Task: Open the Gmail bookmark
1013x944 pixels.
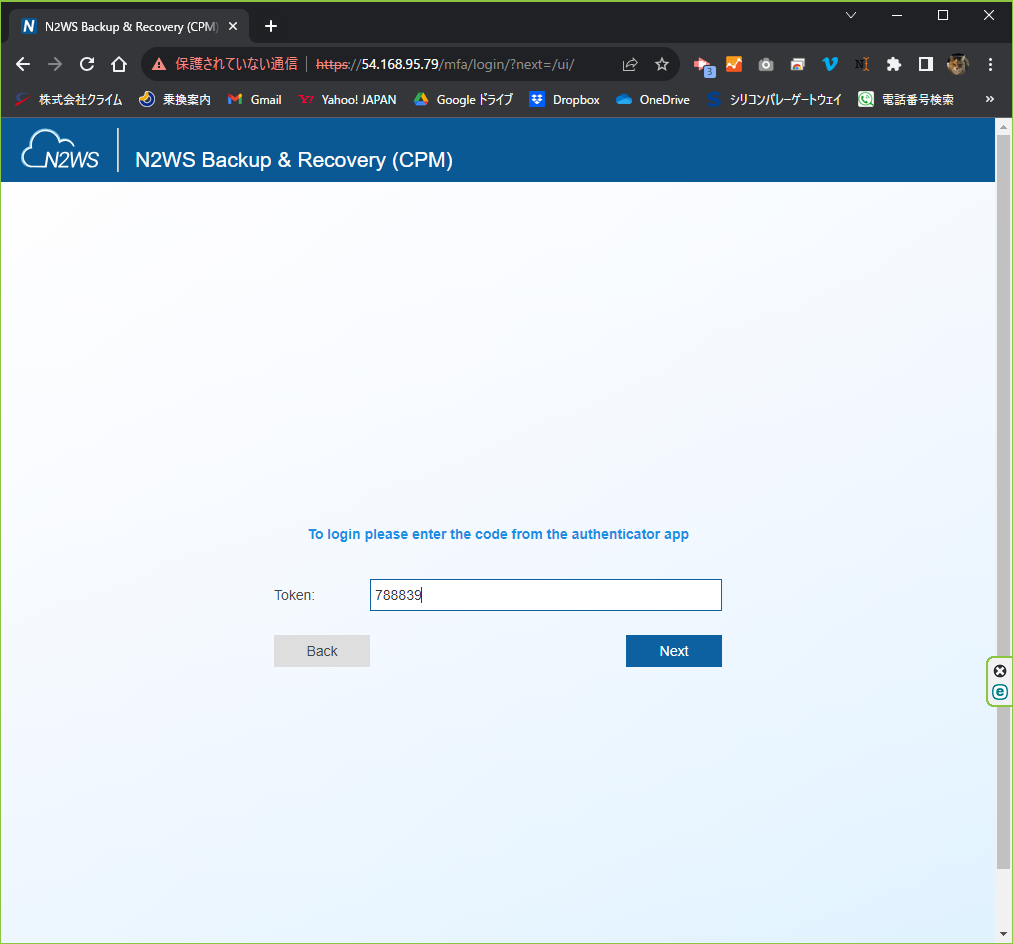Action: pos(255,100)
